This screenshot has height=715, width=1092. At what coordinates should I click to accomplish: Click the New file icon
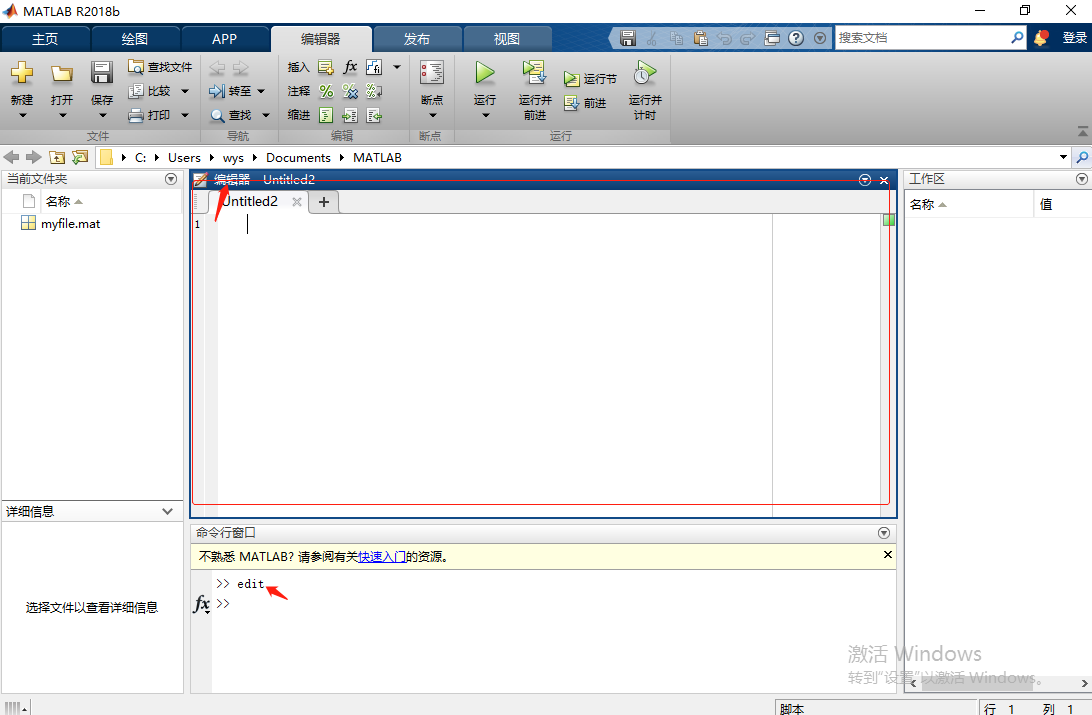tap(22, 73)
